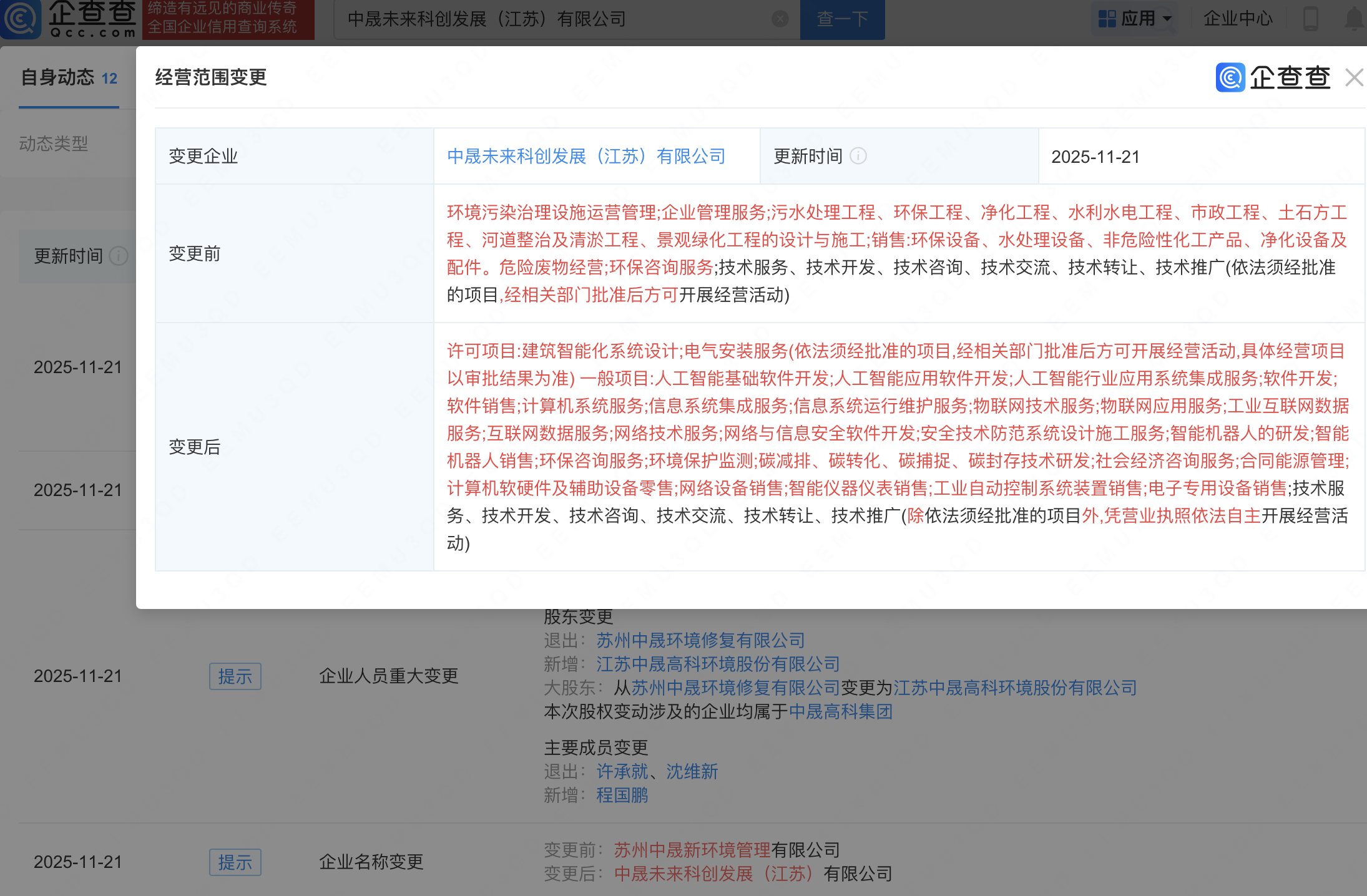Click the 企查查 logo in the dialog header

[1273, 78]
